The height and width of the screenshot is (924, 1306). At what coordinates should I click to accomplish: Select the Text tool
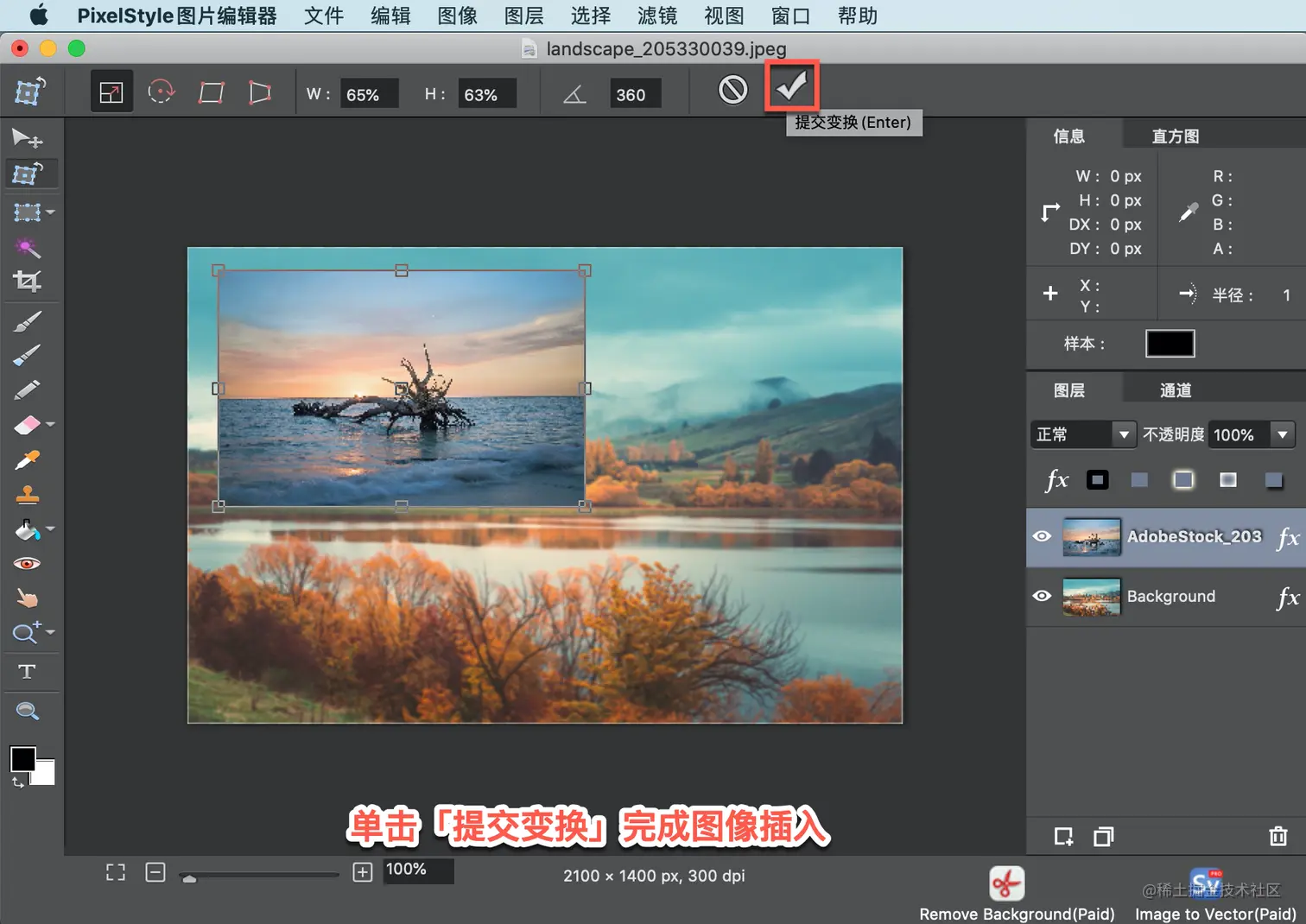tap(27, 671)
